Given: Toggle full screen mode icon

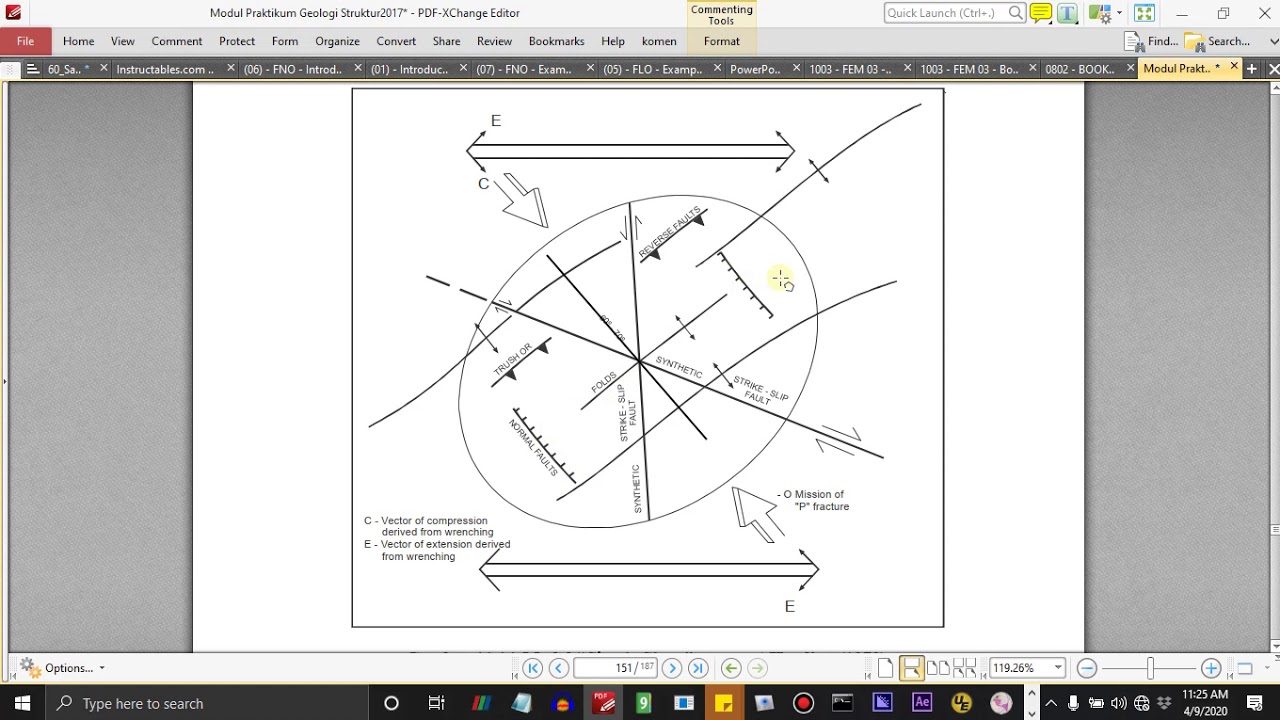Looking at the screenshot, I should click(1144, 13).
